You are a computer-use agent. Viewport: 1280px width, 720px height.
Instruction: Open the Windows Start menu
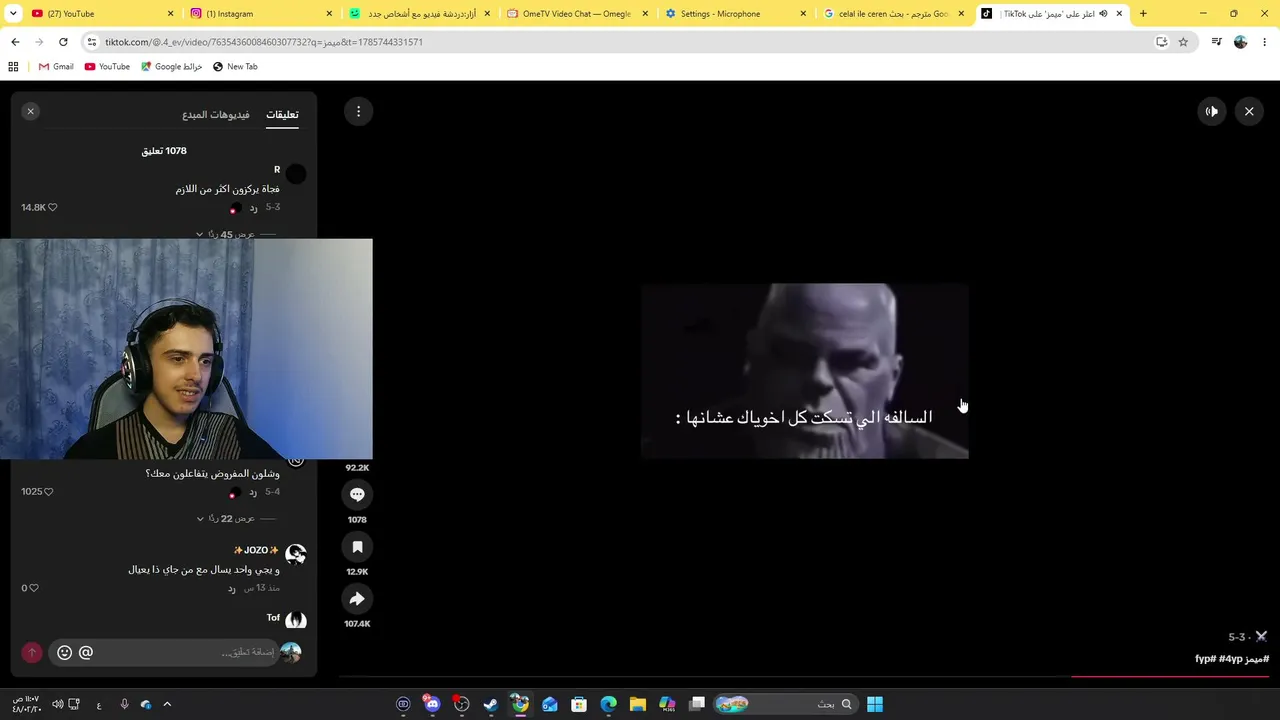875,704
